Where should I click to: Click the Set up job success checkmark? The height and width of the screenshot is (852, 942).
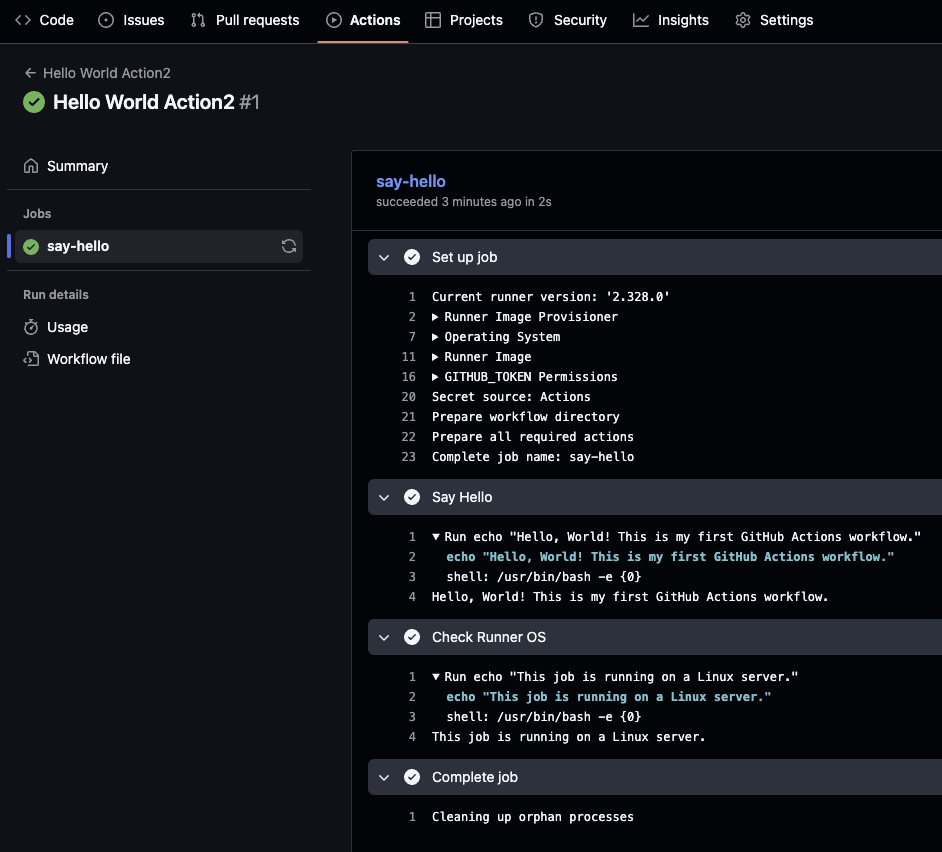[x=412, y=257]
